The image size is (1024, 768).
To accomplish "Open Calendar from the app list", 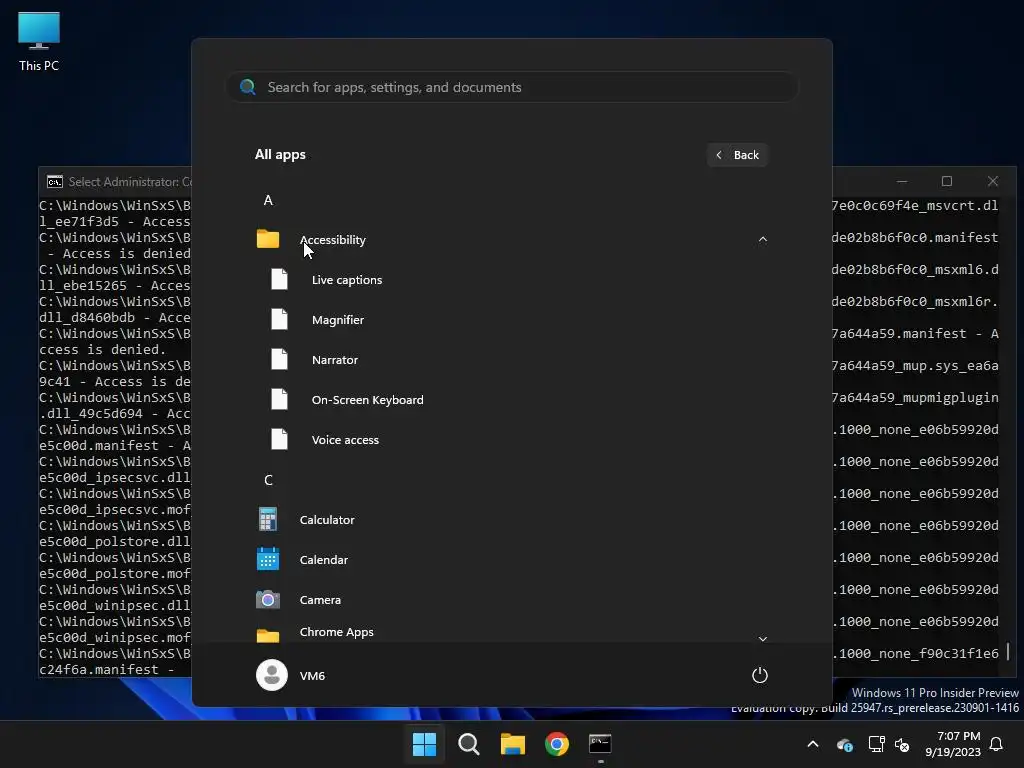I will [x=324, y=560].
